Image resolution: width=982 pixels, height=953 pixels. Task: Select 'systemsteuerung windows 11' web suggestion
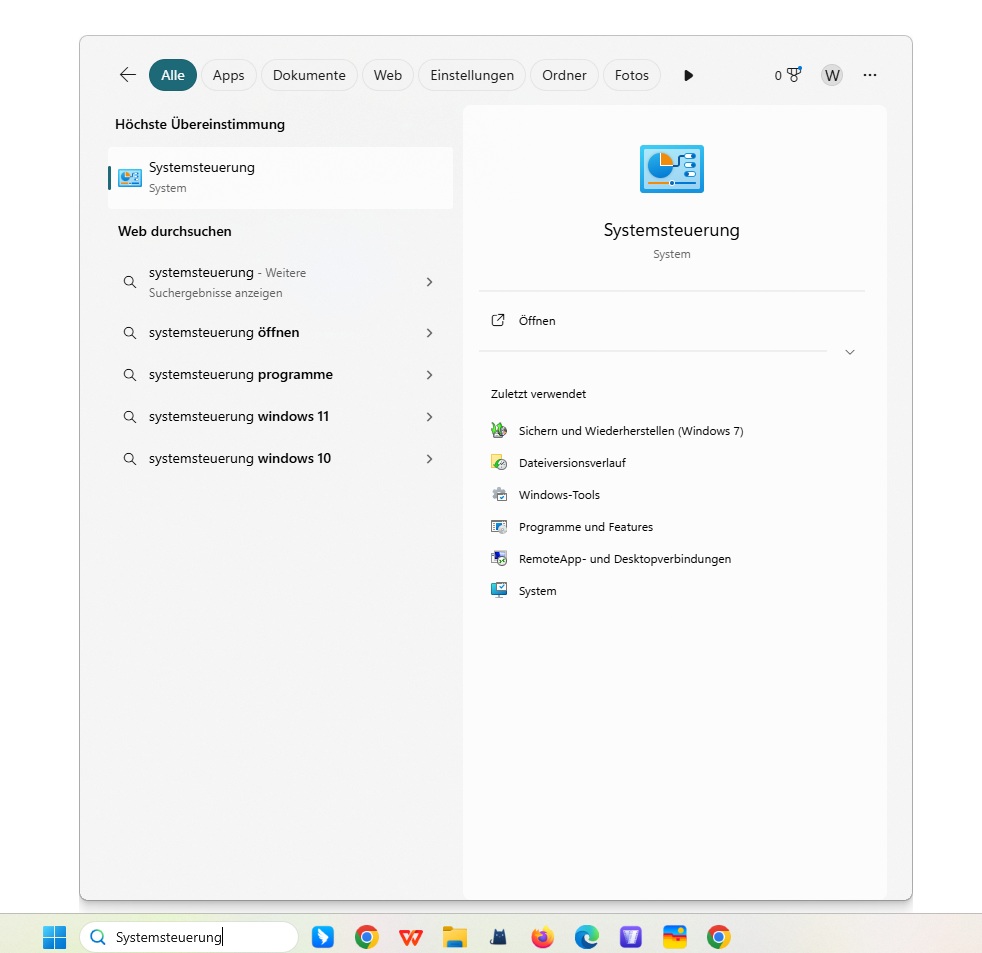pos(281,416)
